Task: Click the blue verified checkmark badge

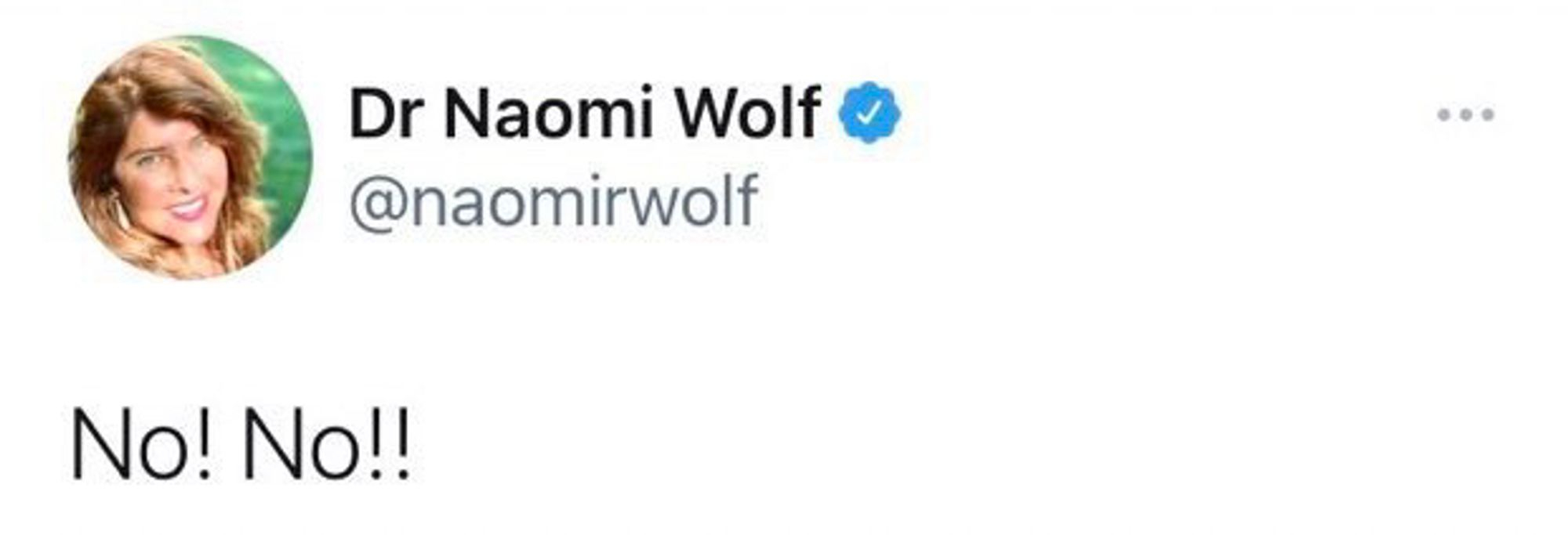Action: coord(869,113)
